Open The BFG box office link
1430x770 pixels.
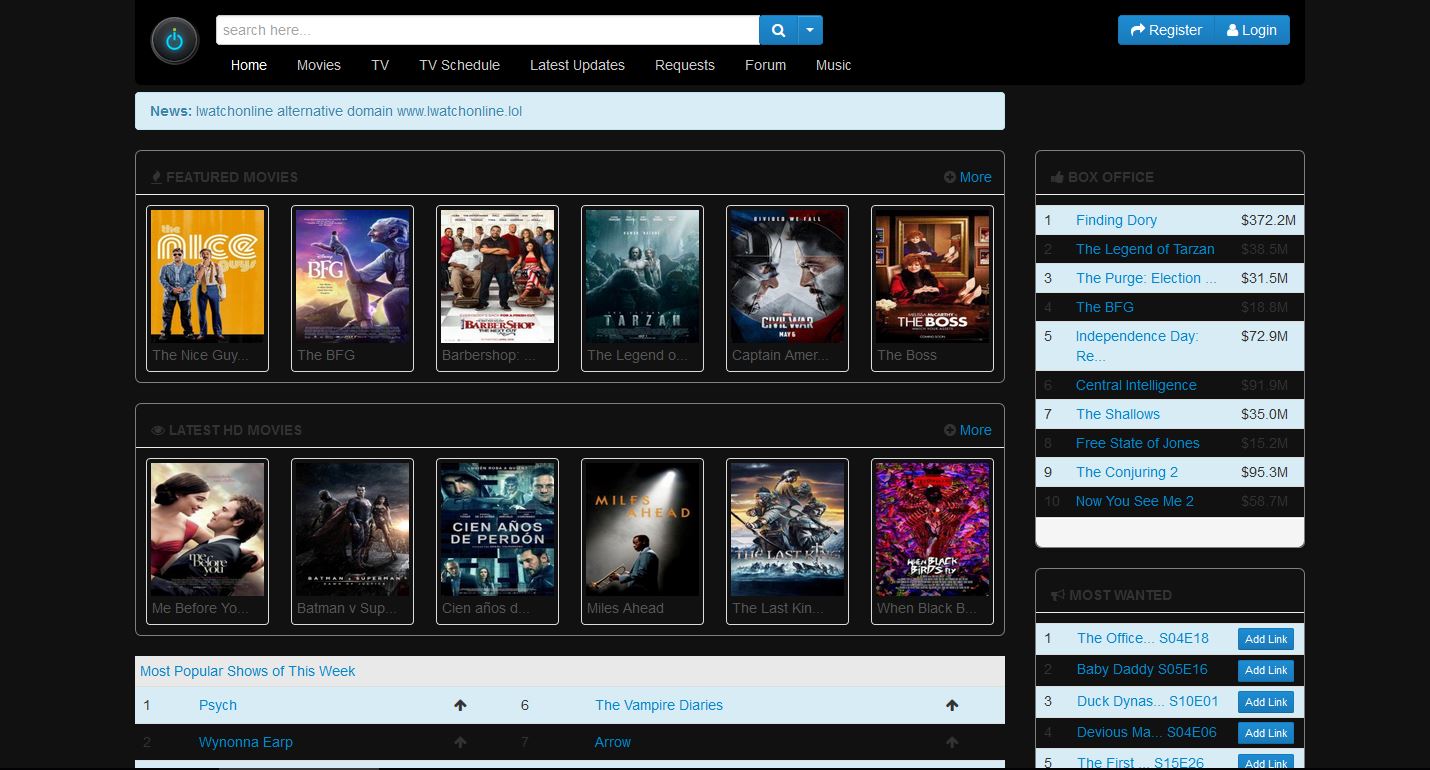coord(1105,307)
